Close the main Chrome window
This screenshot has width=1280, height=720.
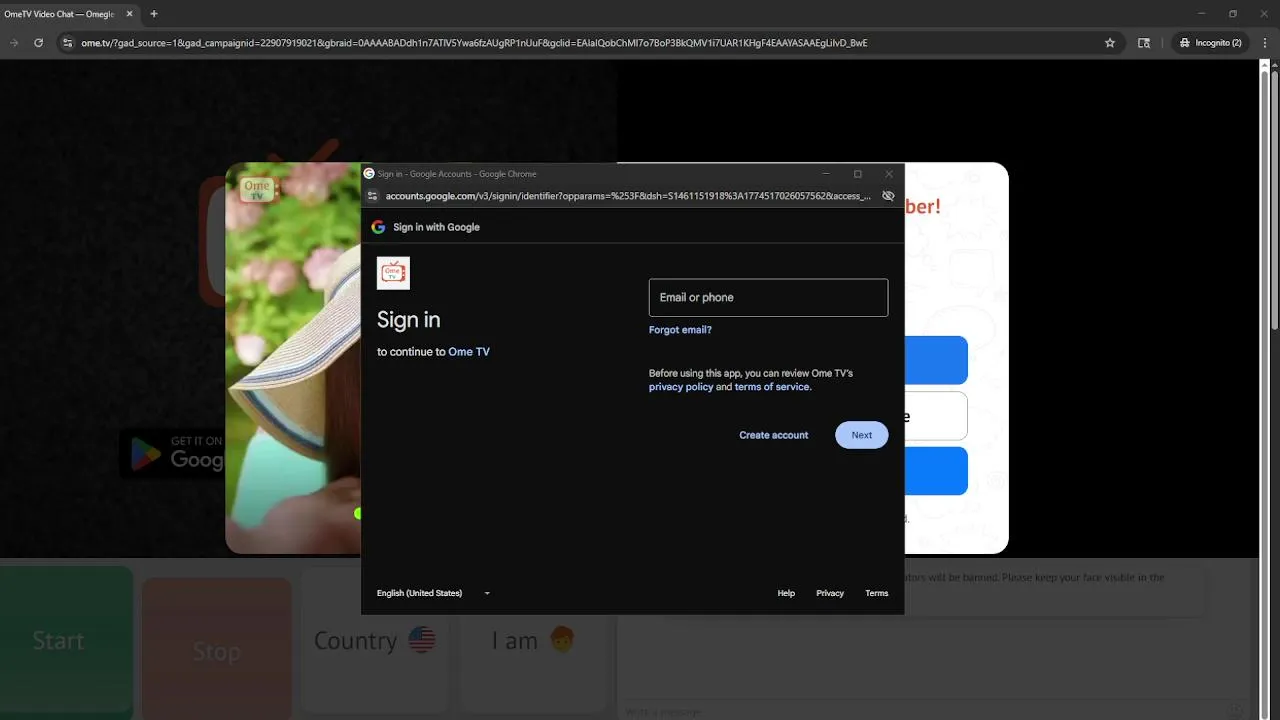[x=1264, y=14]
